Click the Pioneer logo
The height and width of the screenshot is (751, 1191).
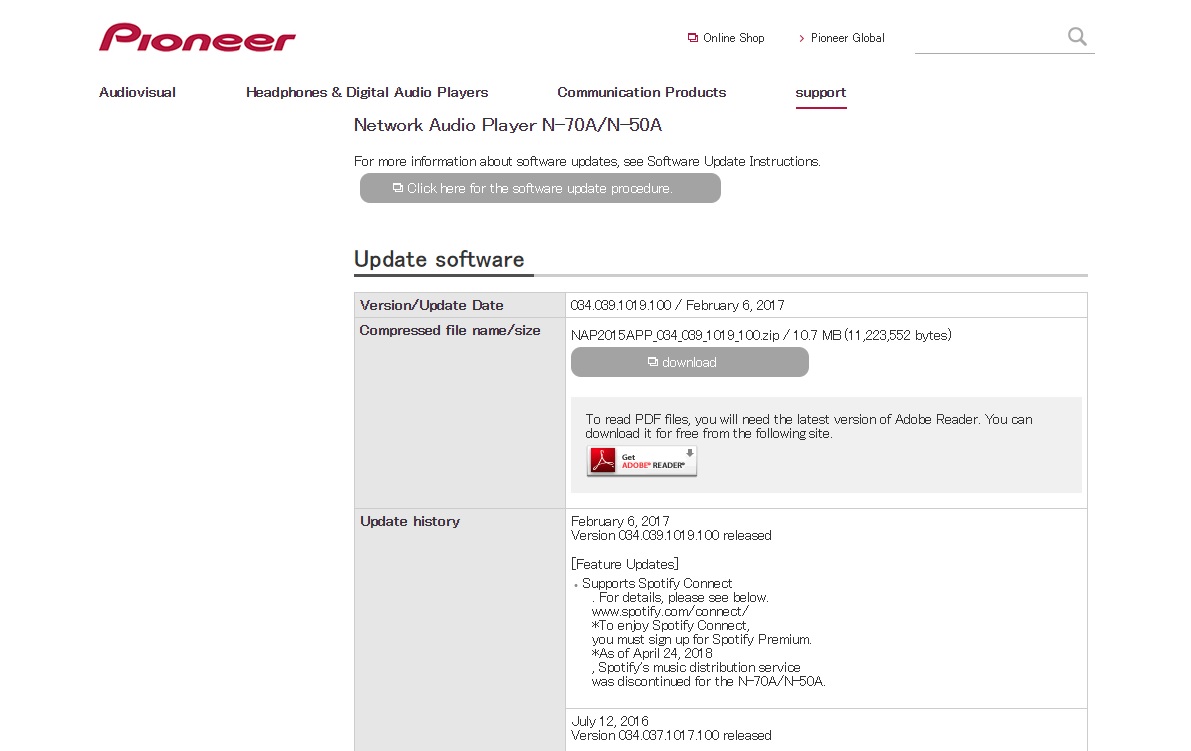pos(197,37)
